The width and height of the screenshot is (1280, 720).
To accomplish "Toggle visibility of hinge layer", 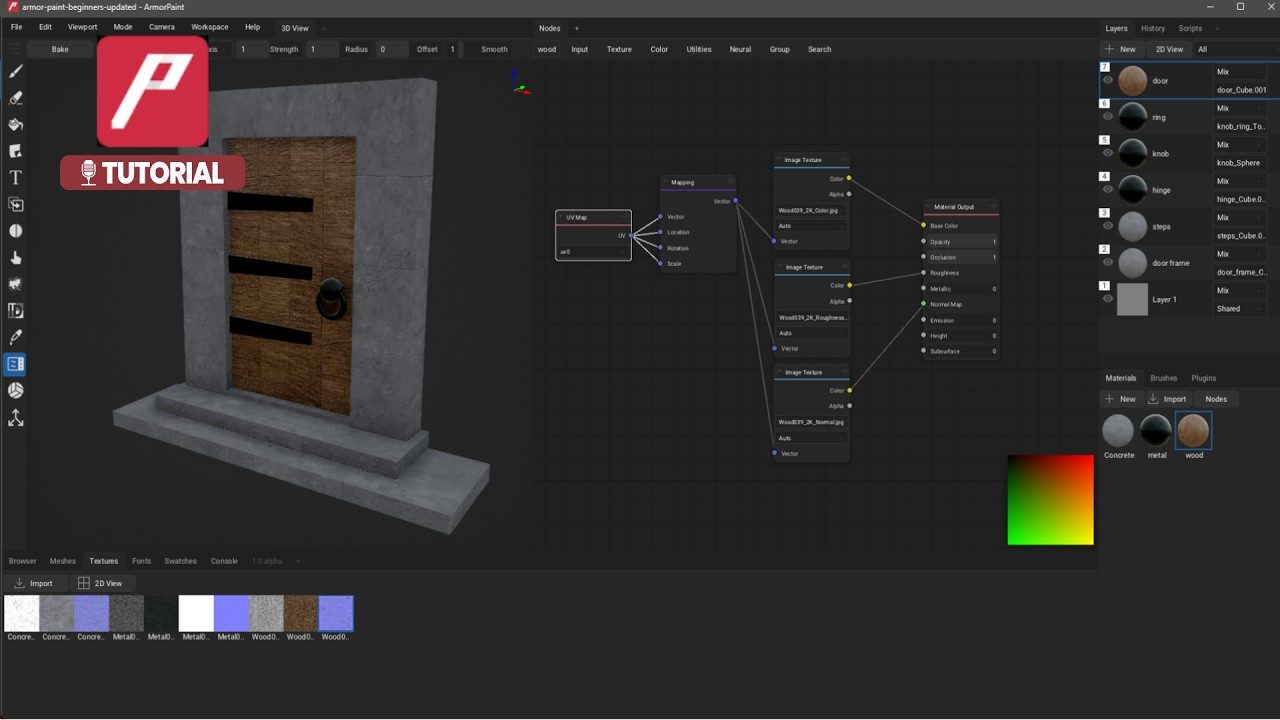I will 1107,190.
